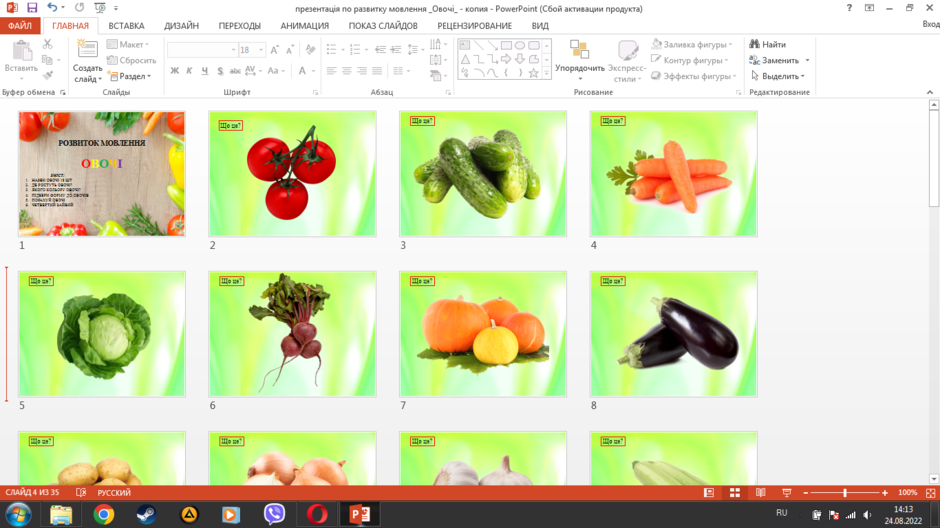Switch to ВСТАВКА tab
The width and height of the screenshot is (940, 528).
pyautogui.click(x=126, y=26)
